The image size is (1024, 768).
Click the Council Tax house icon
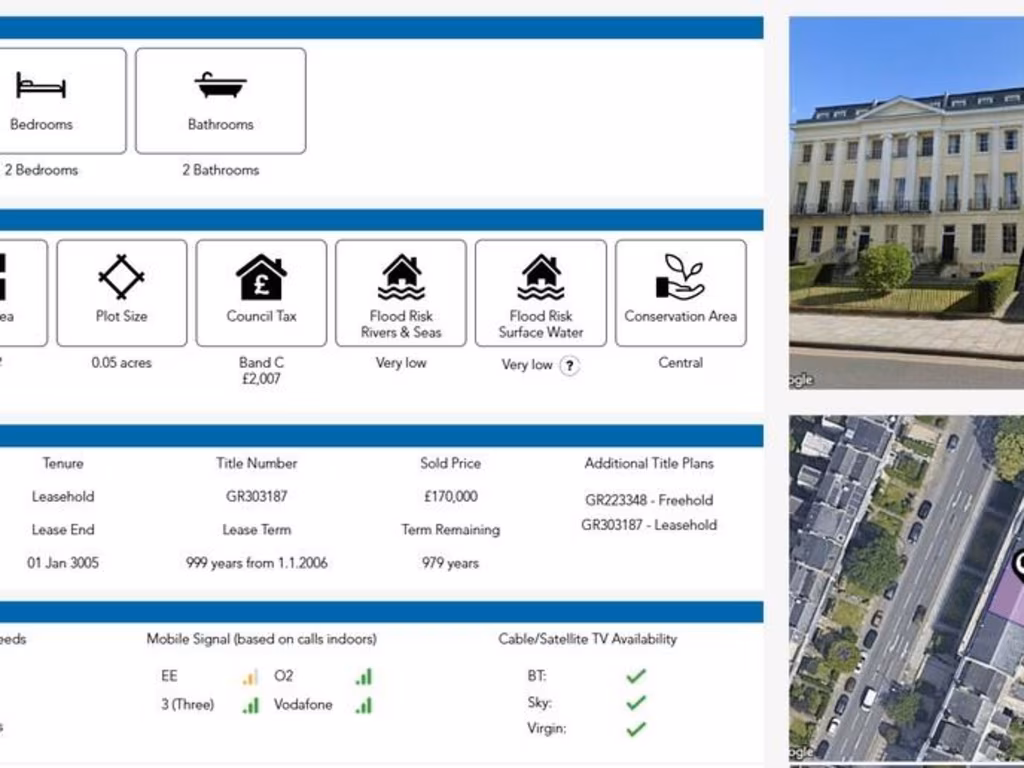click(261, 277)
